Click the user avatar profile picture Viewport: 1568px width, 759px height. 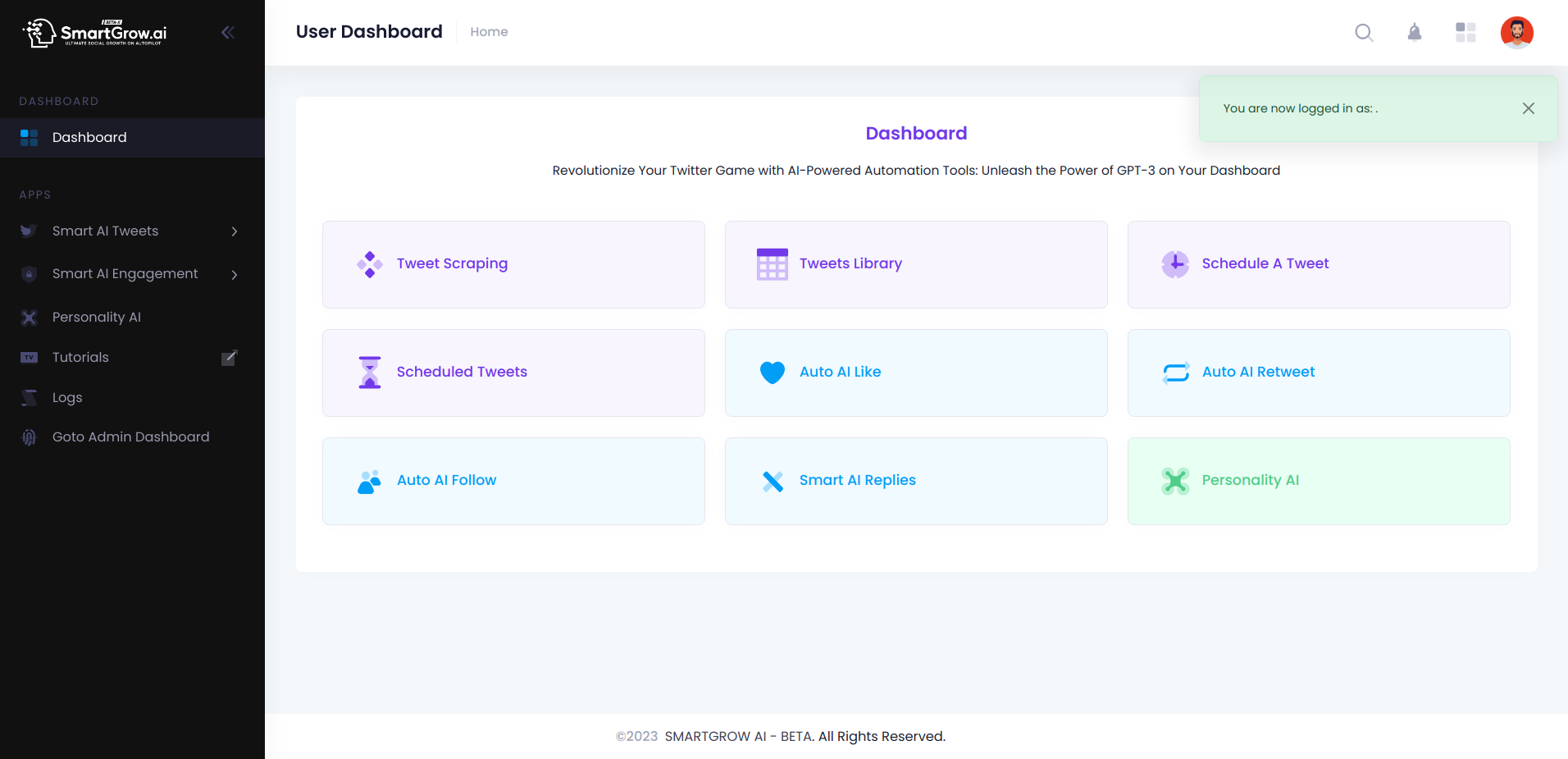(1516, 32)
